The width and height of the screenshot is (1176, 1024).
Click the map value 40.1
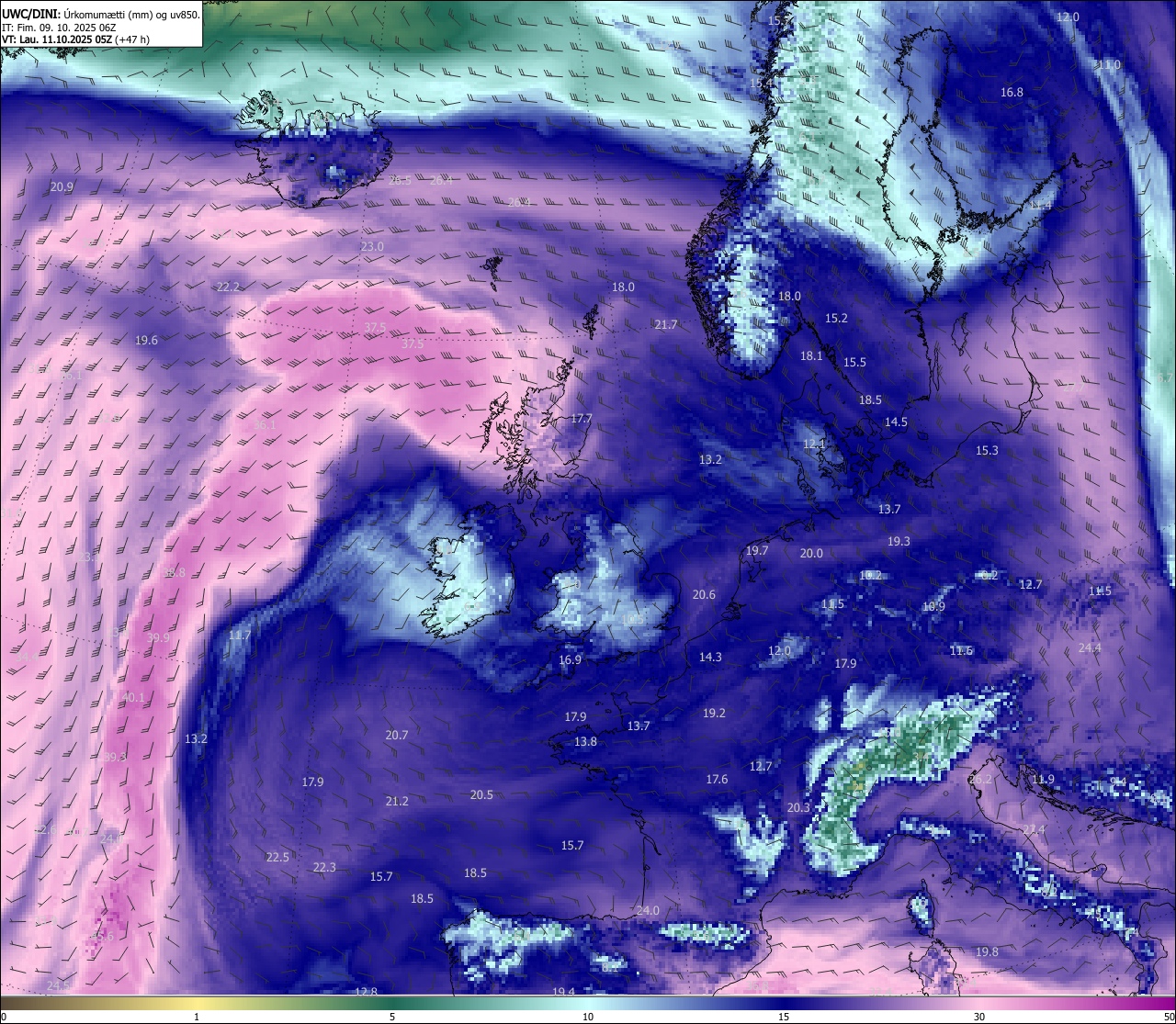133,698
